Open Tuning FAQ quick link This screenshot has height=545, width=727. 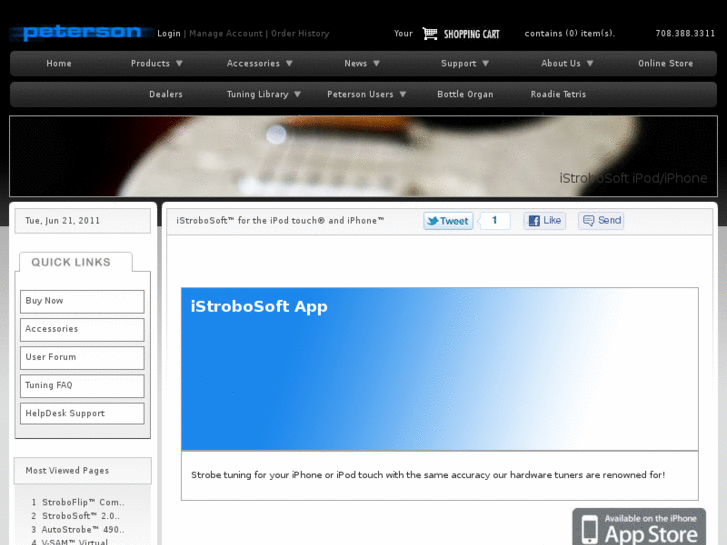[82, 386]
